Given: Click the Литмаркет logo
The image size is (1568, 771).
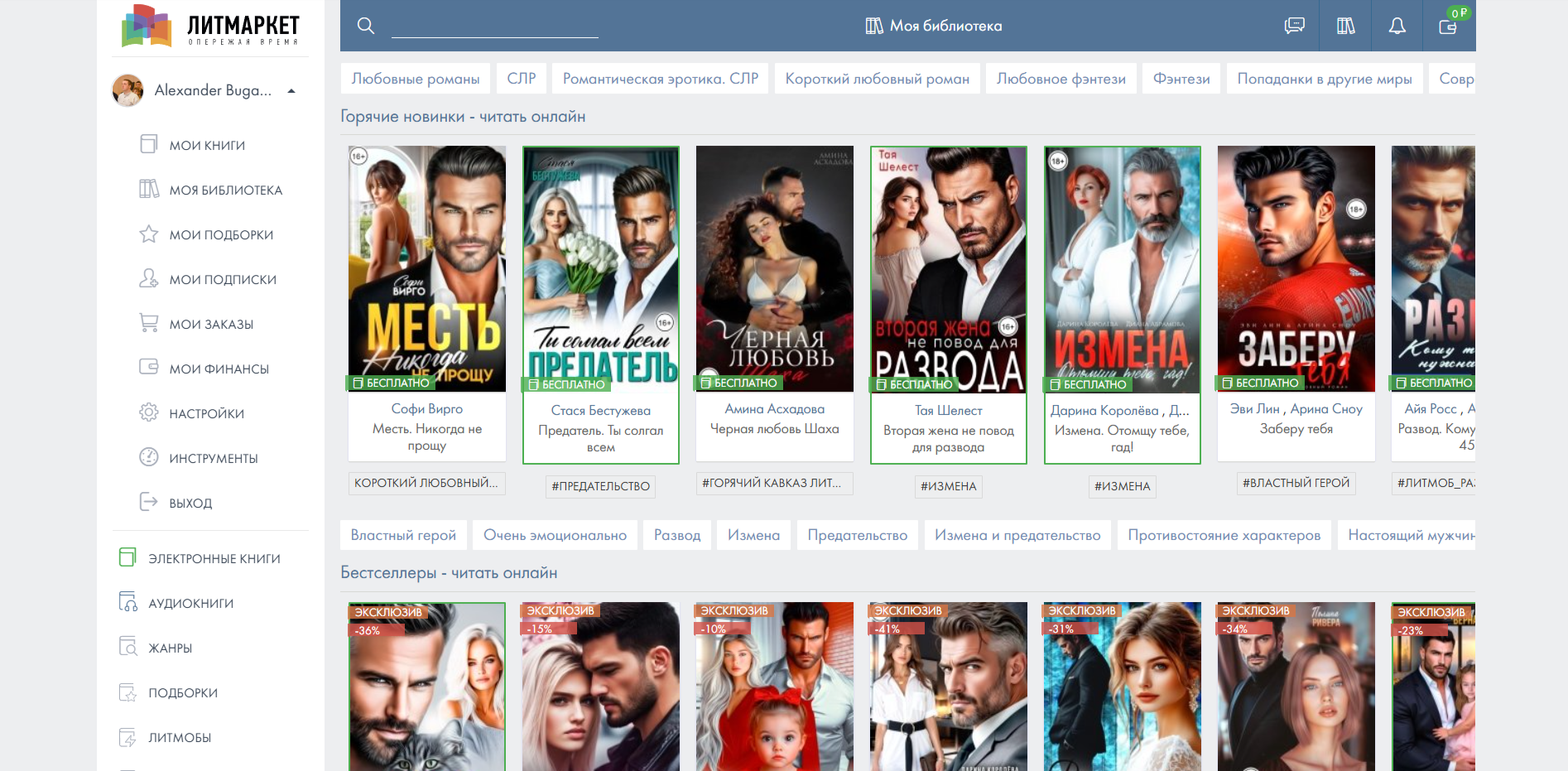Looking at the screenshot, I should point(210,27).
